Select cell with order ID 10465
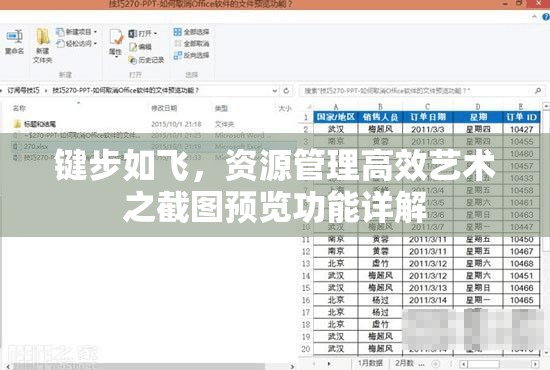Viewport: 550px width, 370px height. pyautogui.click(x=521, y=300)
